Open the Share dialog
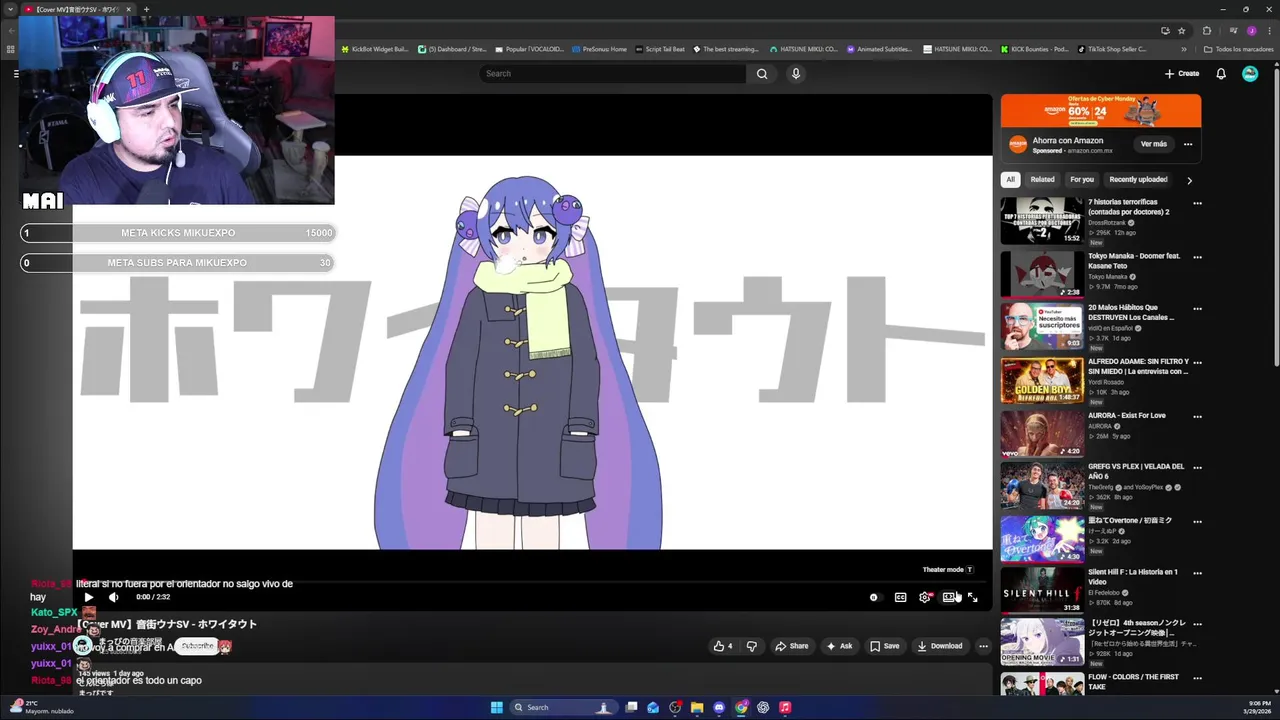 (x=791, y=646)
